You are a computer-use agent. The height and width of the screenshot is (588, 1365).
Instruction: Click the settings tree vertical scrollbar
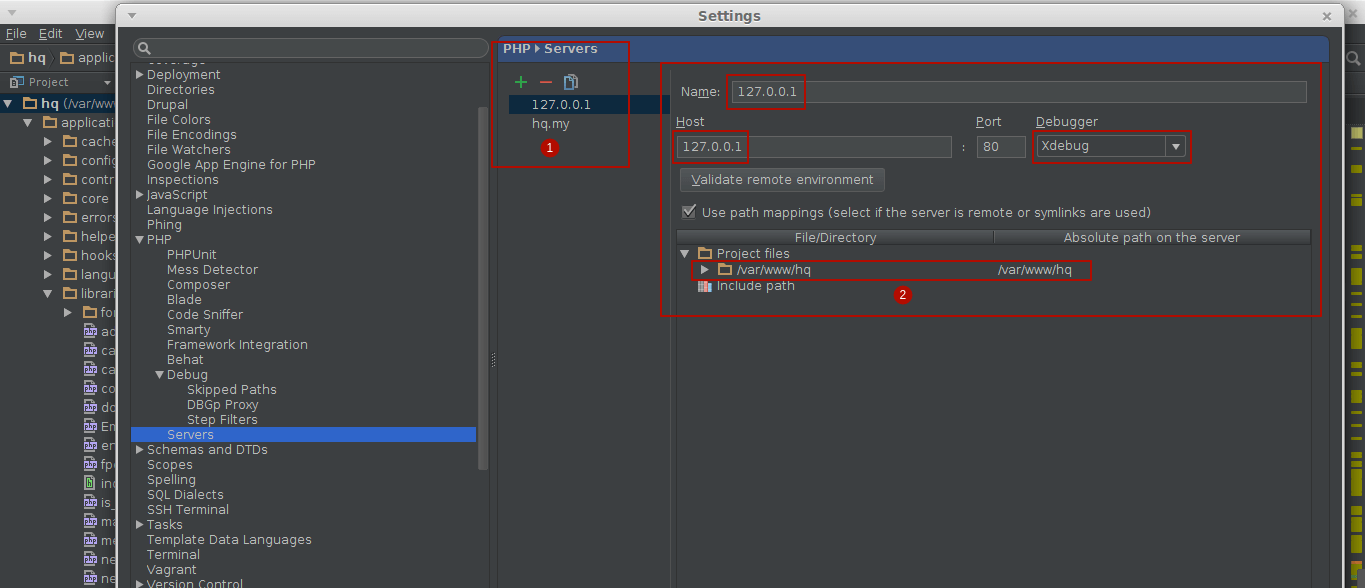coord(483,288)
